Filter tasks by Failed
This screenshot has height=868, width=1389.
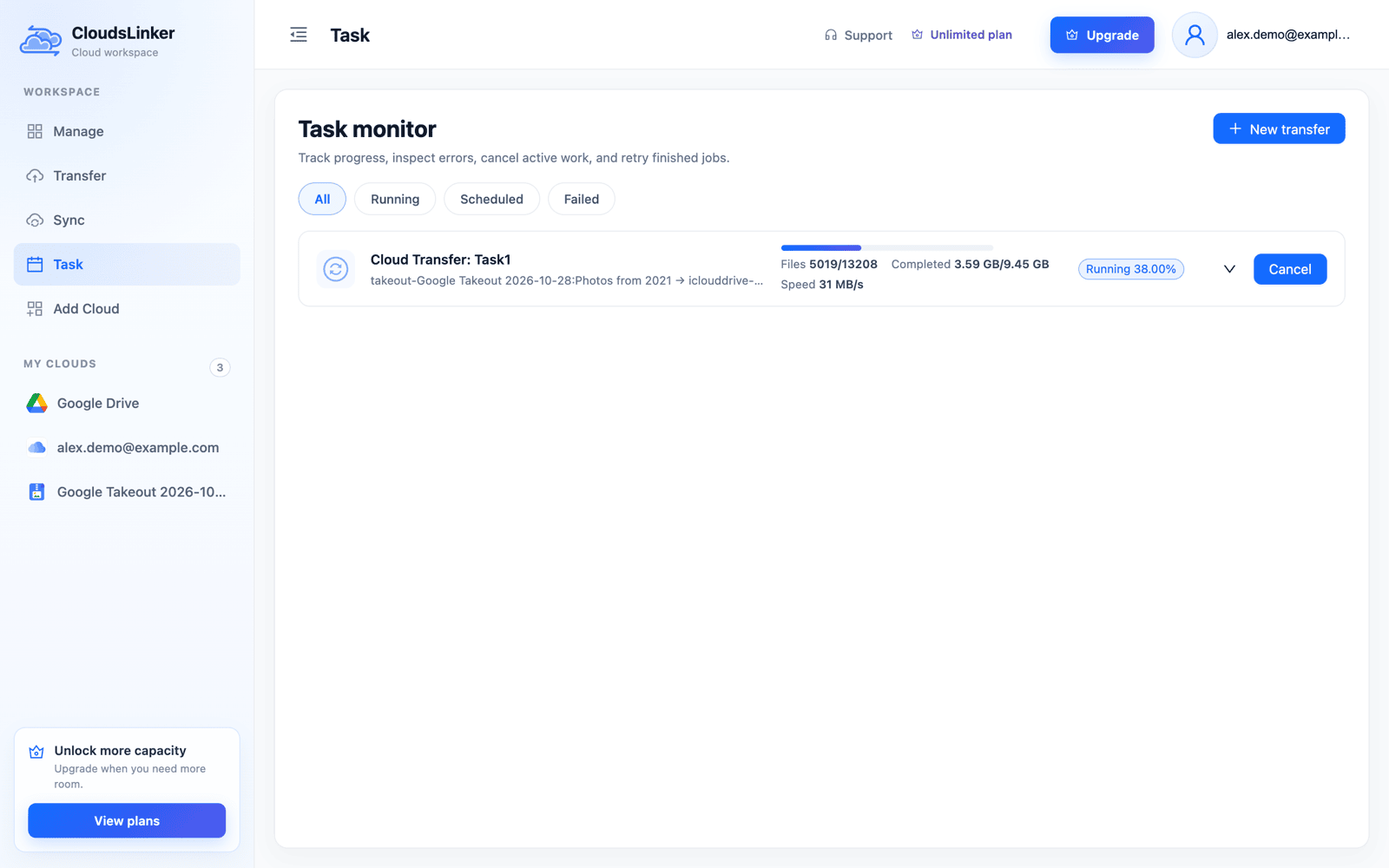[x=582, y=199]
